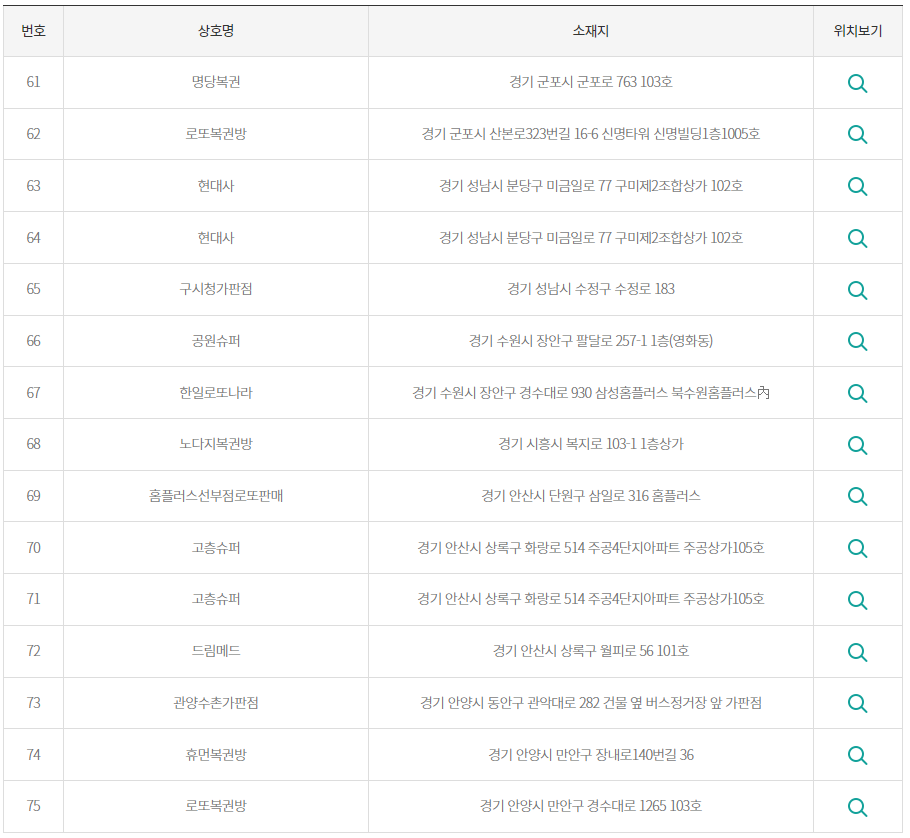Click the magnifier icon for 한일로또나라
The width and height of the screenshot is (910, 838).
857,393
